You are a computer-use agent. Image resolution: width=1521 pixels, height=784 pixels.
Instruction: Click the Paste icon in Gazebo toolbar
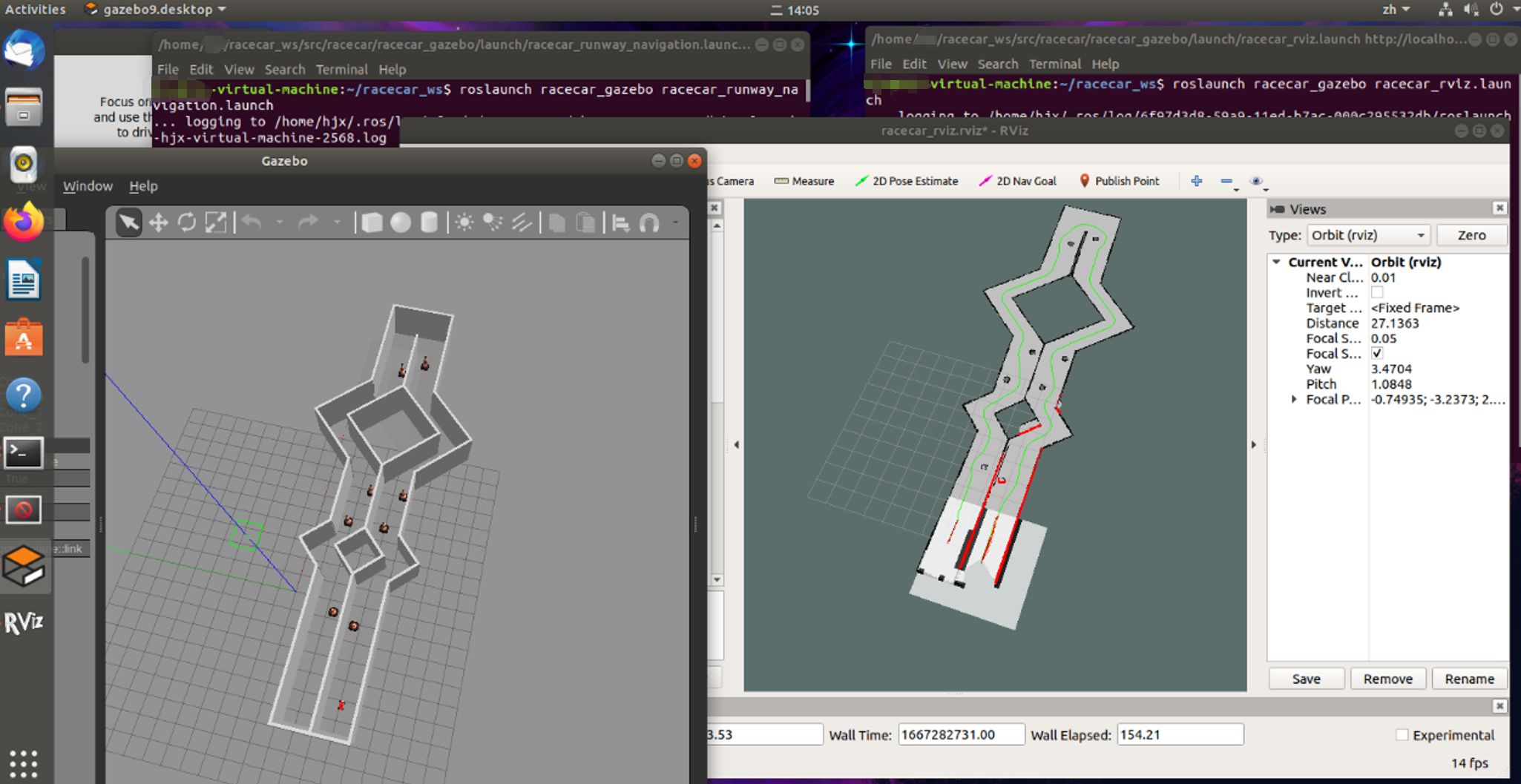pyautogui.click(x=585, y=223)
